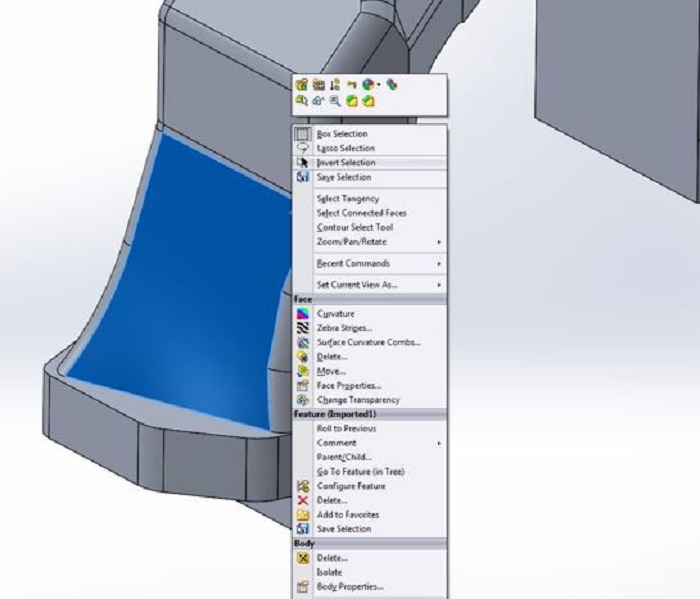Click the red X Delete icon under Feature
The height and width of the screenshot is (599, 700).
[302, 500]
